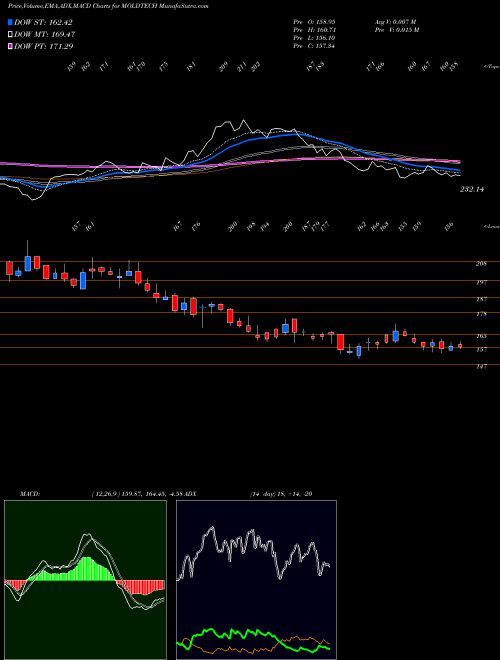Click the 'Pre O: 158.95' open value

pos(314,21)
